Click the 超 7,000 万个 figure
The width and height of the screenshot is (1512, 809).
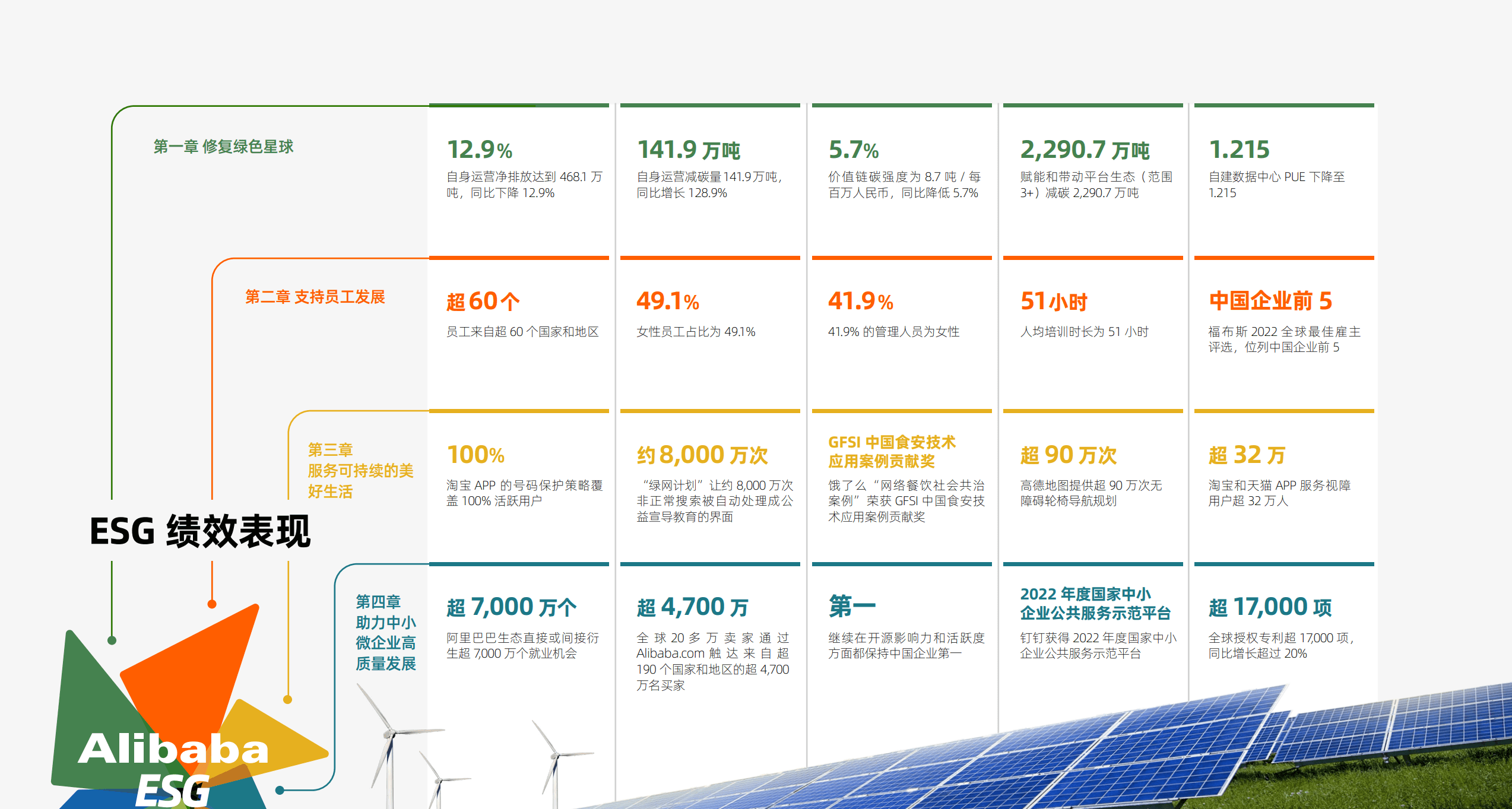[x=512, y=607]
